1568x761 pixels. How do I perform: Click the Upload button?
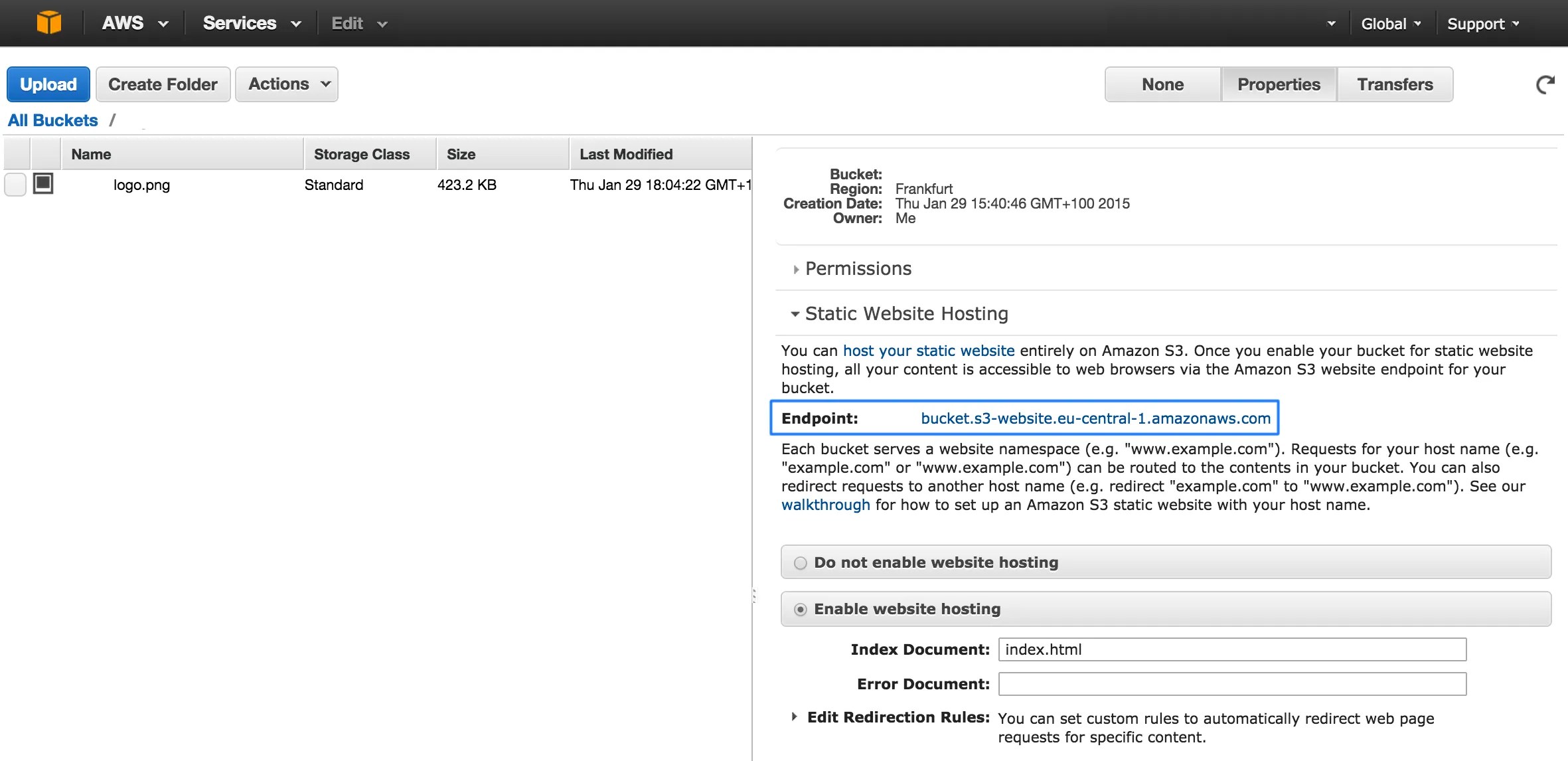[x=48, y=84]
